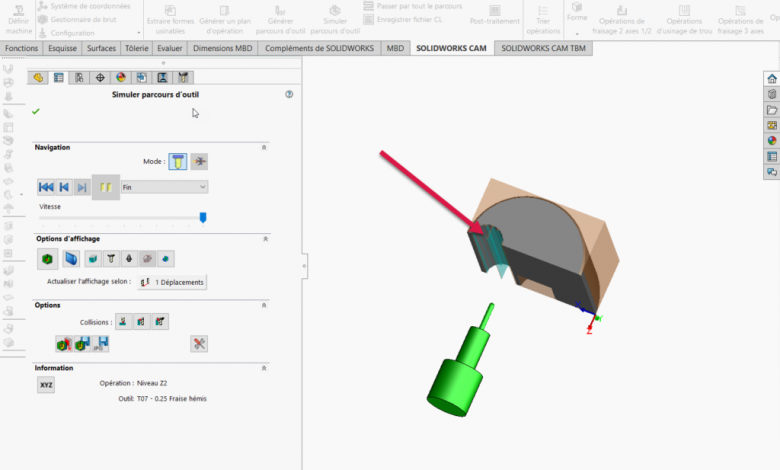The height and width of the screenshot is (470, 780).
Task: Open the FeatureManager tree panel tab
Action: [x=38, y=78]
